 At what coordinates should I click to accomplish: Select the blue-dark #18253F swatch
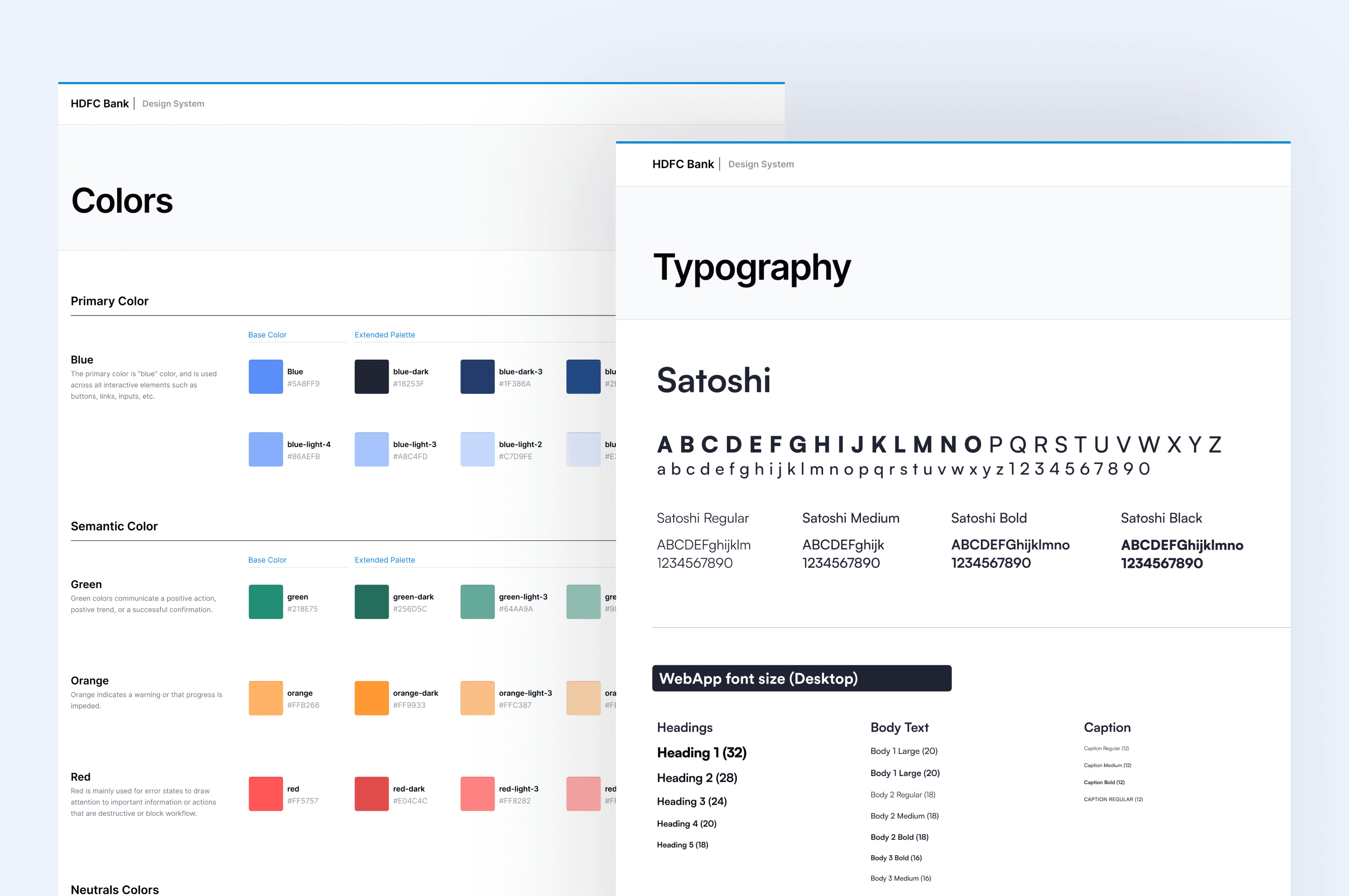point(371,376)
